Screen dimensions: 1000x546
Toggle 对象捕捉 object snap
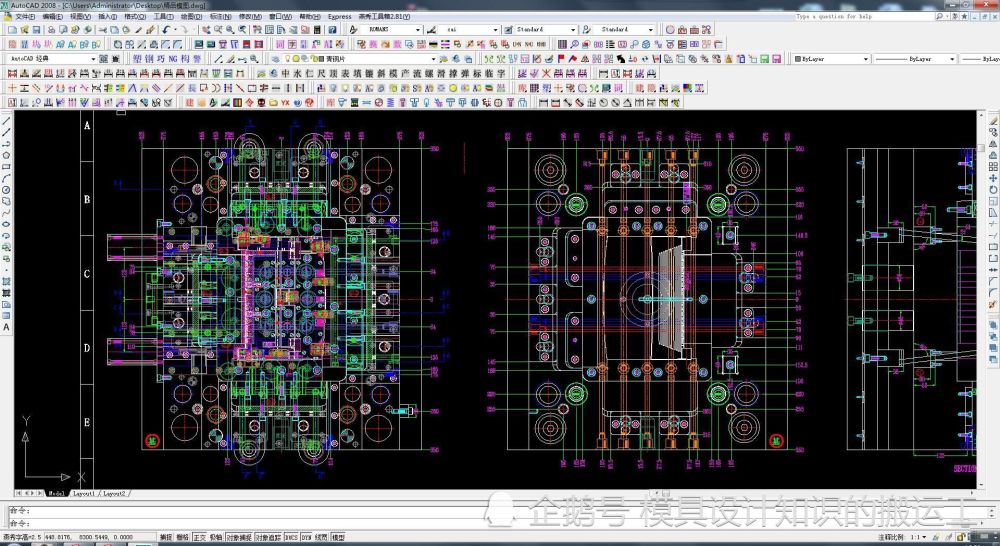point(239,538)
